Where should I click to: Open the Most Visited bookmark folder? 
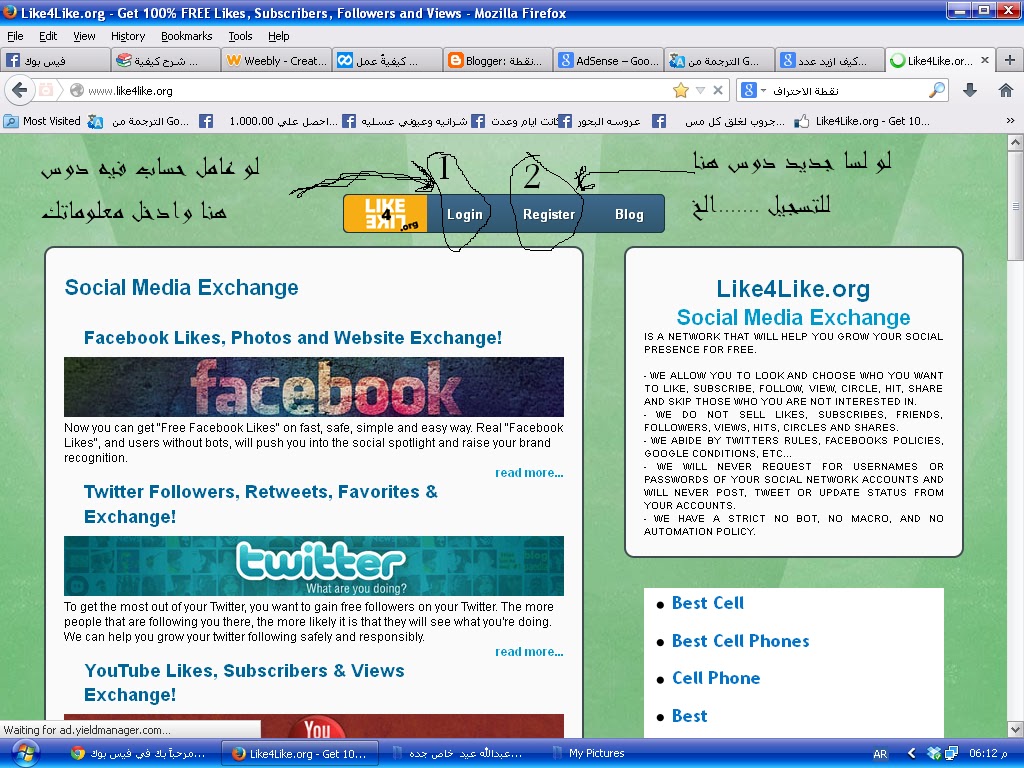(44, 121)
